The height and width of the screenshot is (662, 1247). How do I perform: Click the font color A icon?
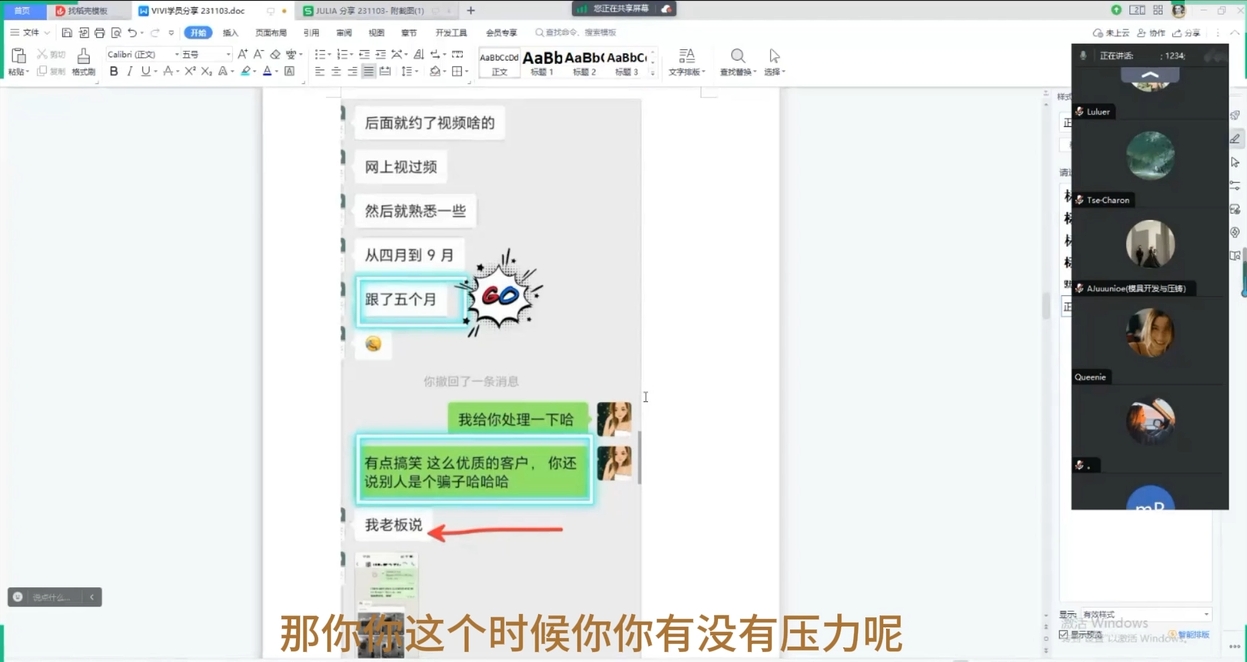(267, 72)
